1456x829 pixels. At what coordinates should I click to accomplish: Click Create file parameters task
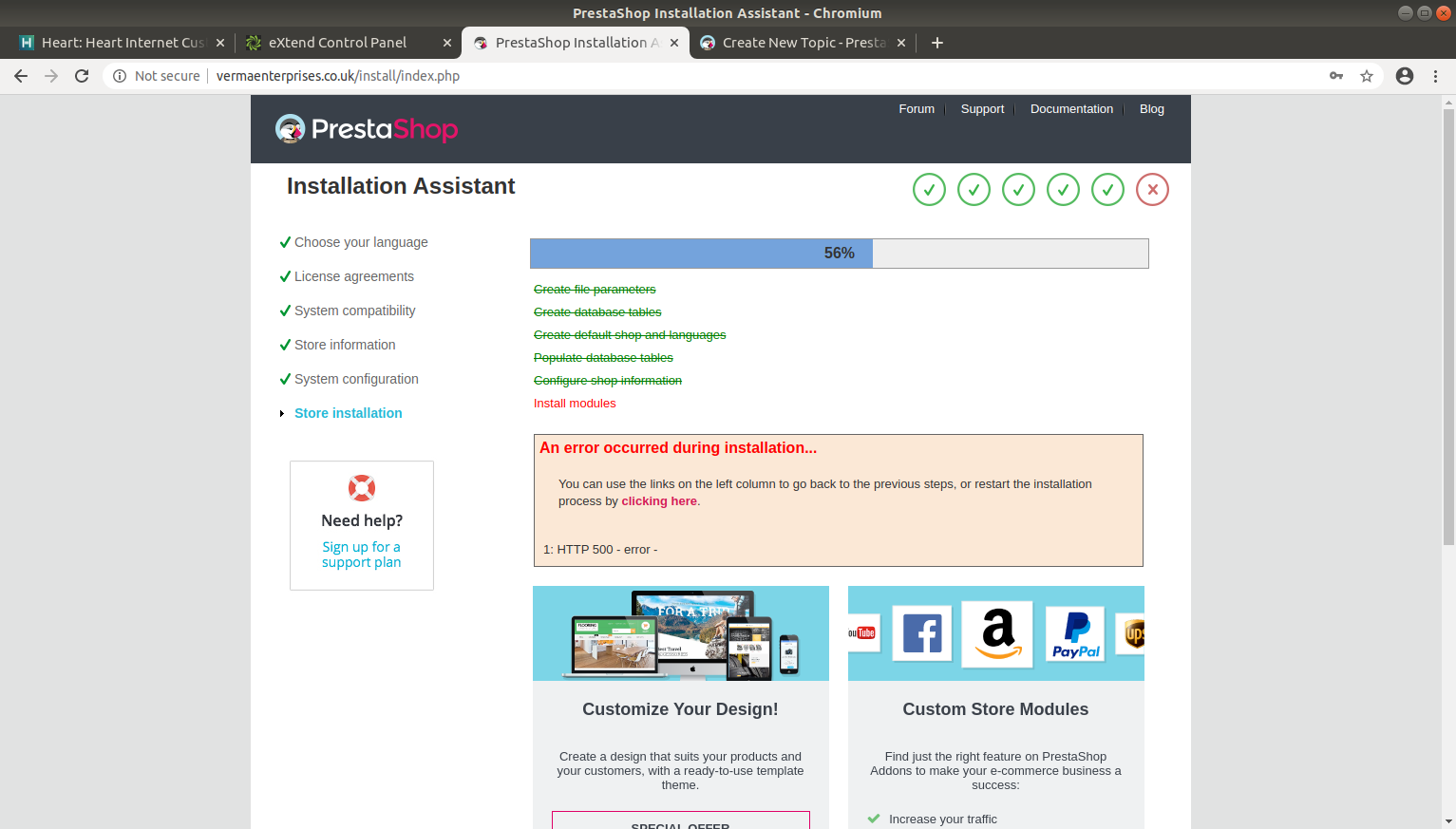pyautogui.click(x=595, y=290)
